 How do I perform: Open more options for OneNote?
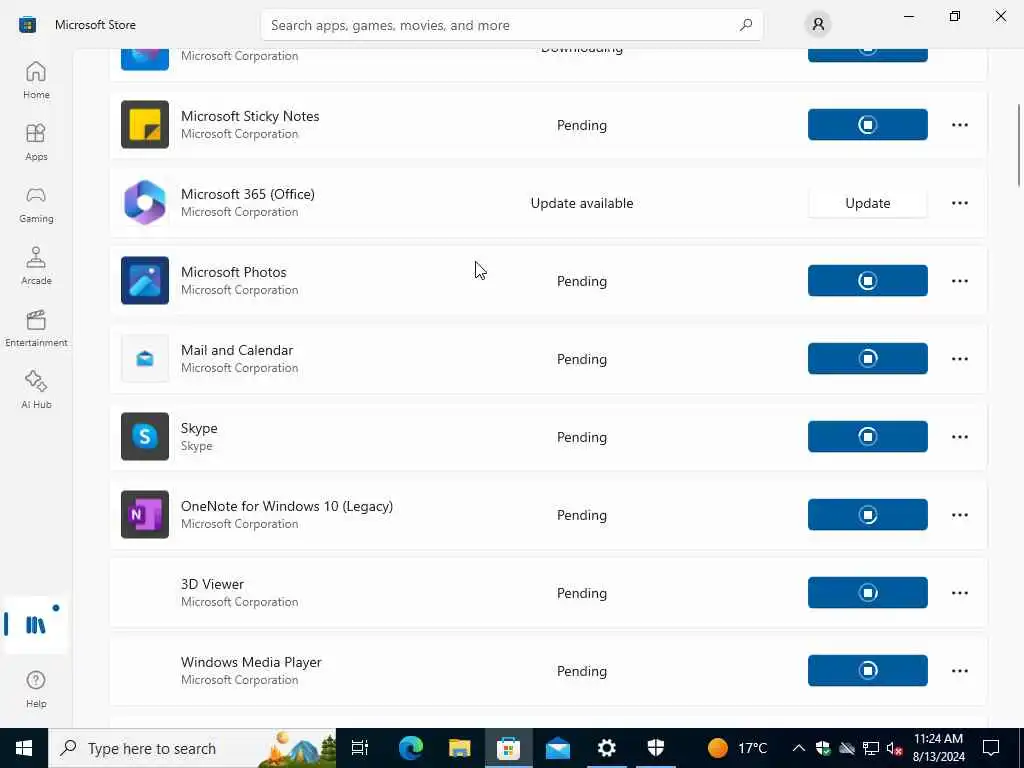click(959, 515)
